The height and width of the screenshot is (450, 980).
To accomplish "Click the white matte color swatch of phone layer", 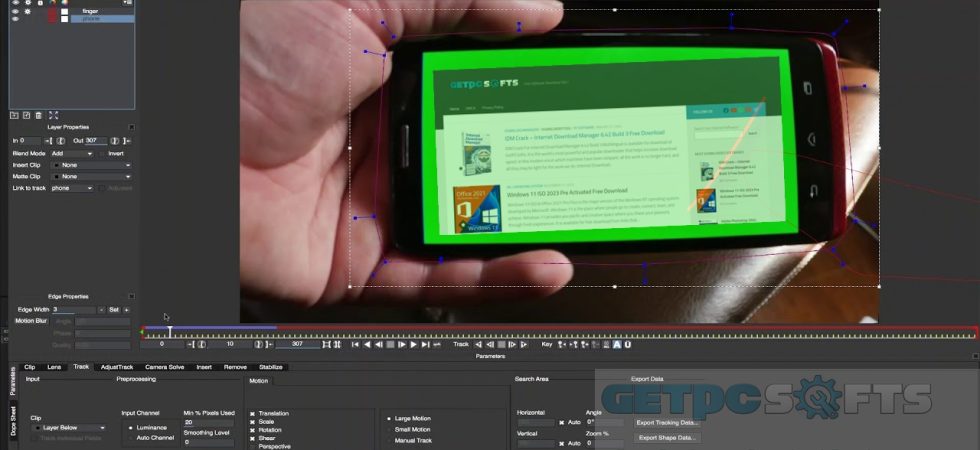I will point(64,19).
